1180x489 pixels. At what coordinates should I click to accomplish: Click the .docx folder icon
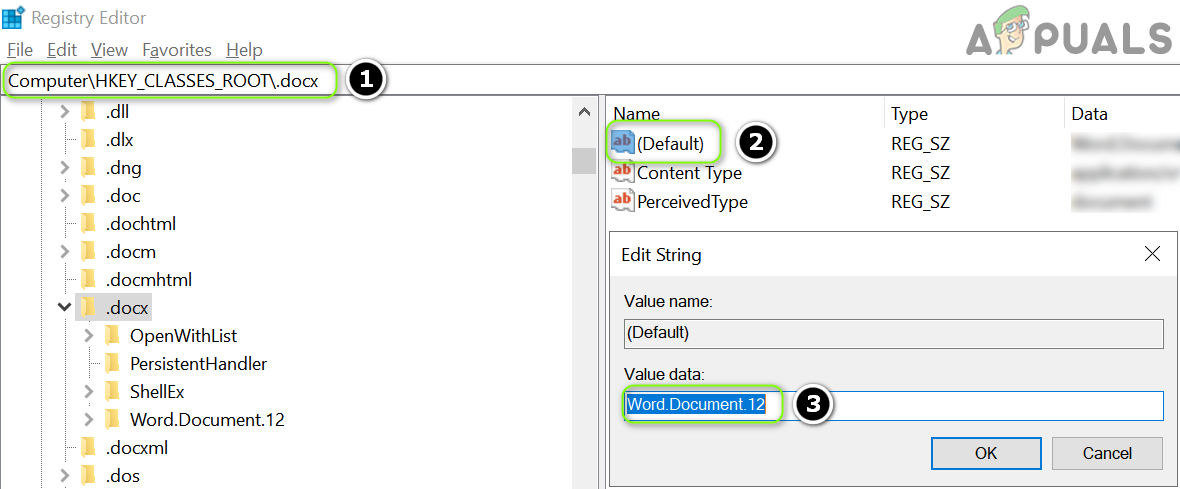tap(89, 308)
